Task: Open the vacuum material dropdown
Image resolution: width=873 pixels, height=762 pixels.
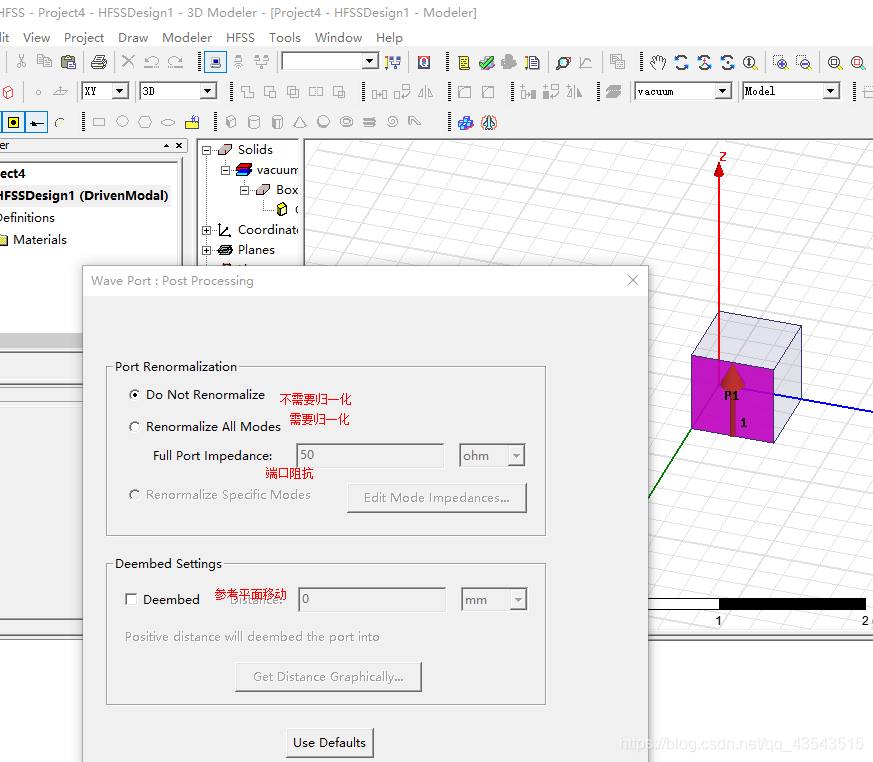Action: coord(723,91)
